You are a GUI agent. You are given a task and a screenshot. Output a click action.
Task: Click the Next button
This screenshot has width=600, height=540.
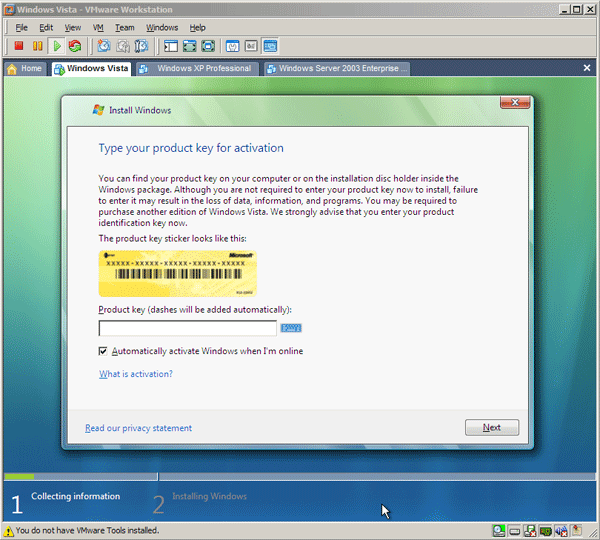[492, 427]
